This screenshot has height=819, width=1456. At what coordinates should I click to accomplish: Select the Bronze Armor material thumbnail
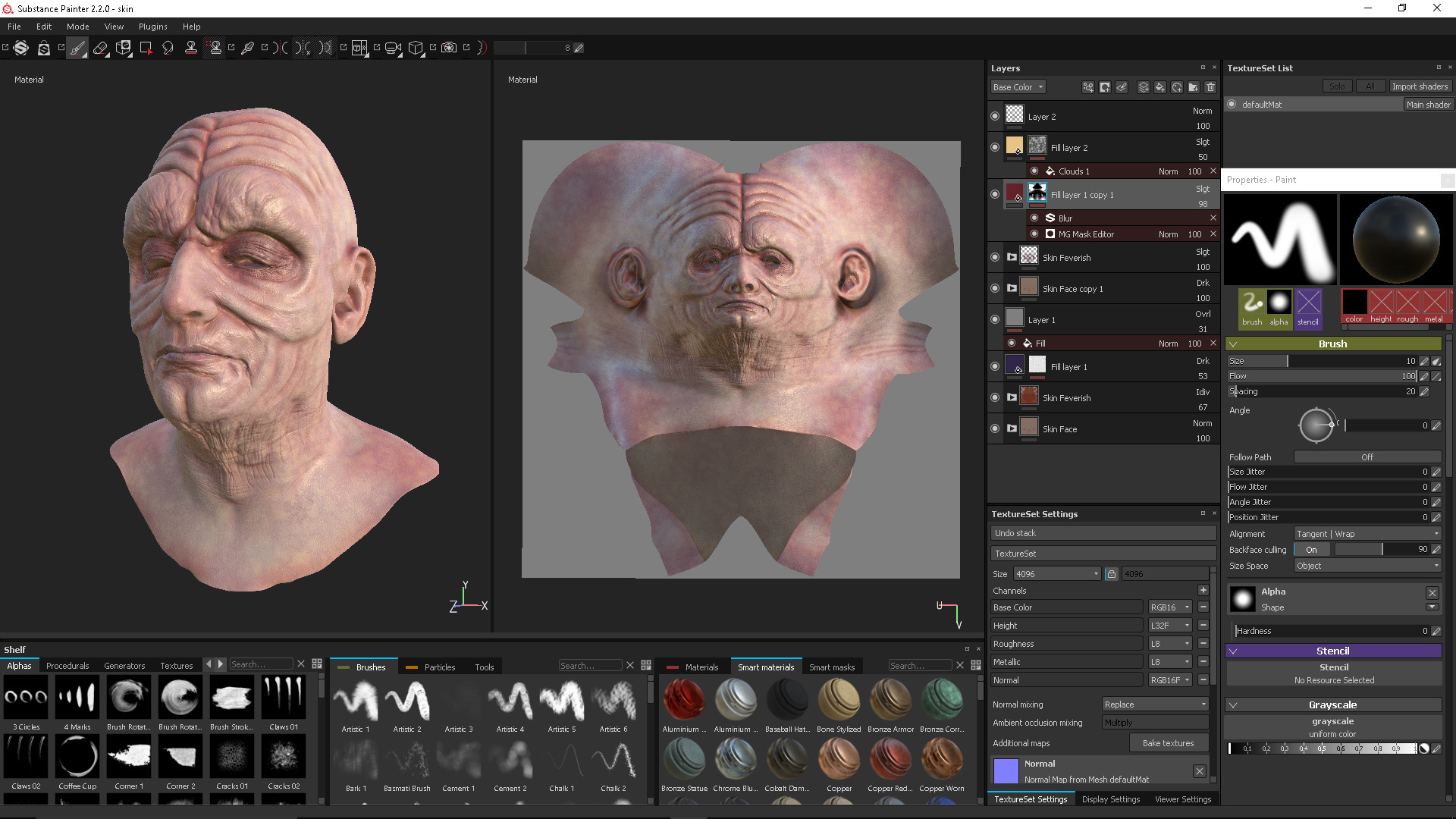(x=890, y=699)
